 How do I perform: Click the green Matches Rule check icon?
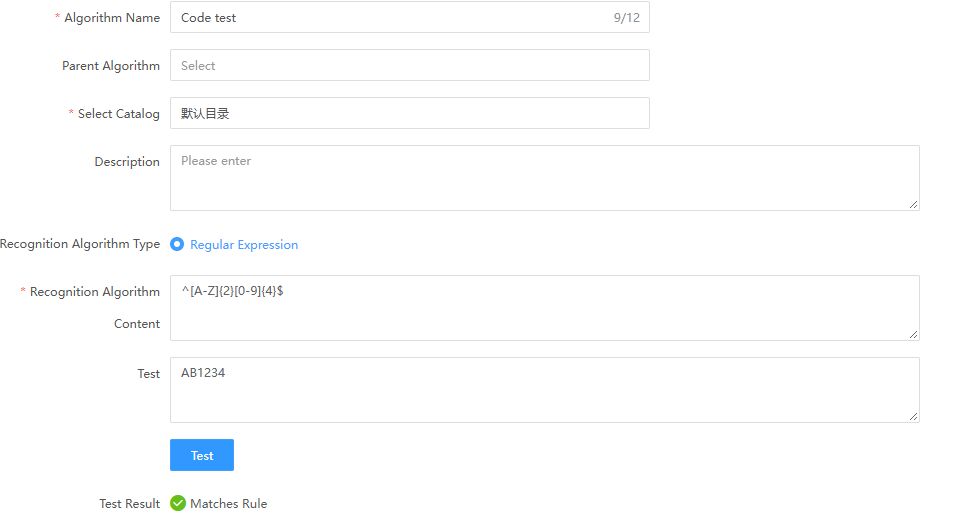click(178, 503)
